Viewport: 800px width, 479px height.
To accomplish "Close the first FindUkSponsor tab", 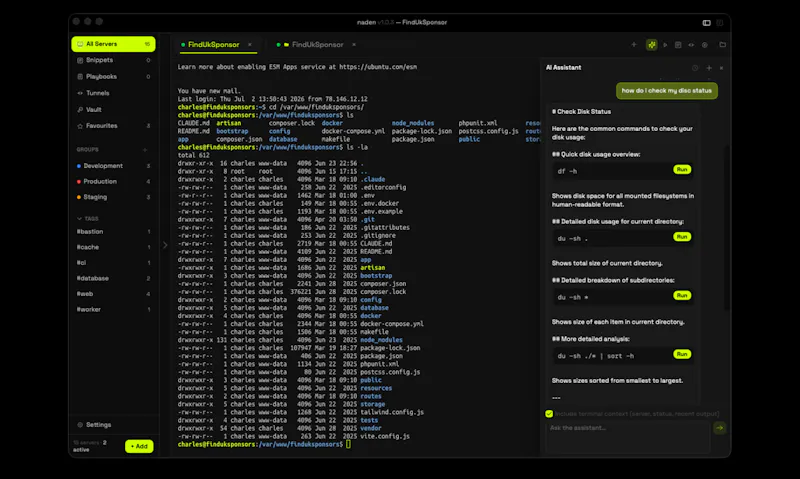I will [249, 45].
